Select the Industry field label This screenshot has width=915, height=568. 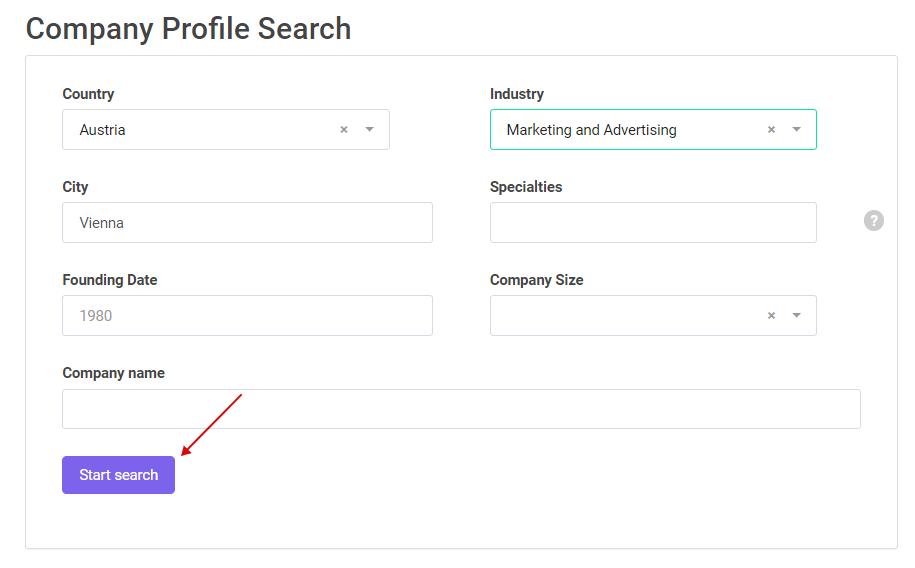(517, 94)
